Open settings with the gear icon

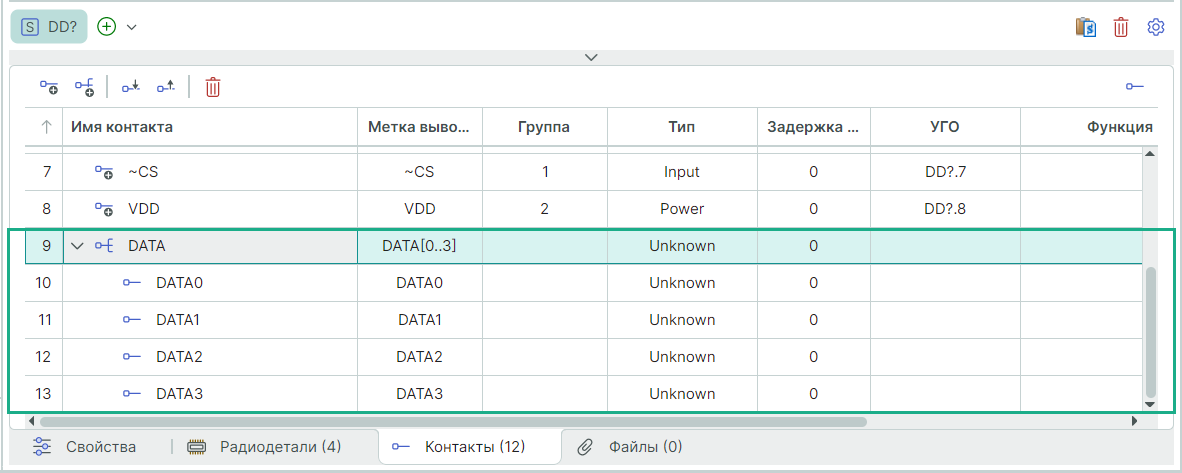point(1156,27)
